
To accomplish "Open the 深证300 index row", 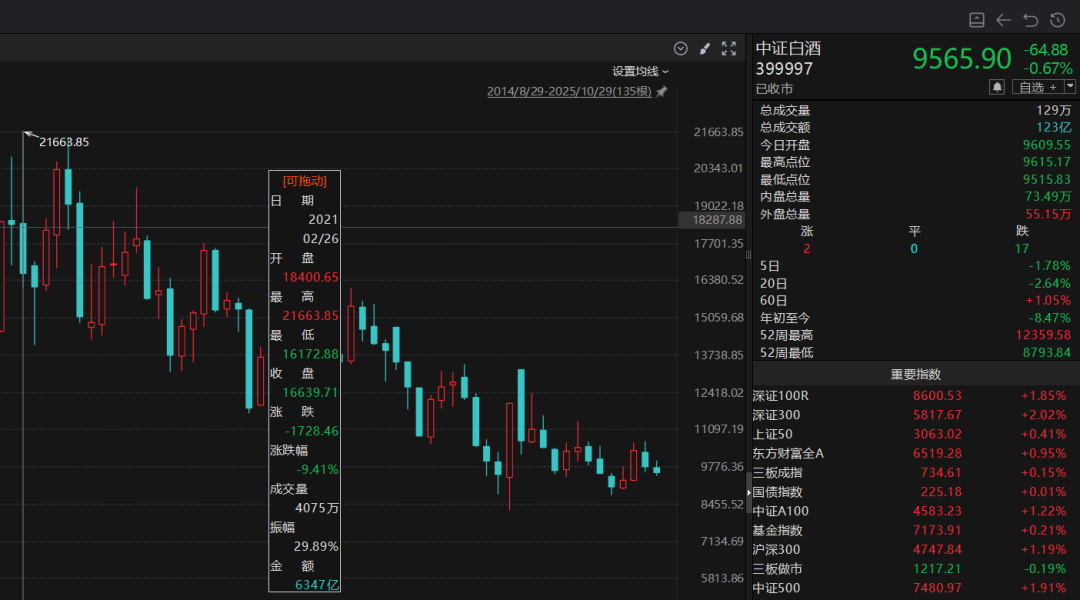I will (x=915, y=415).
